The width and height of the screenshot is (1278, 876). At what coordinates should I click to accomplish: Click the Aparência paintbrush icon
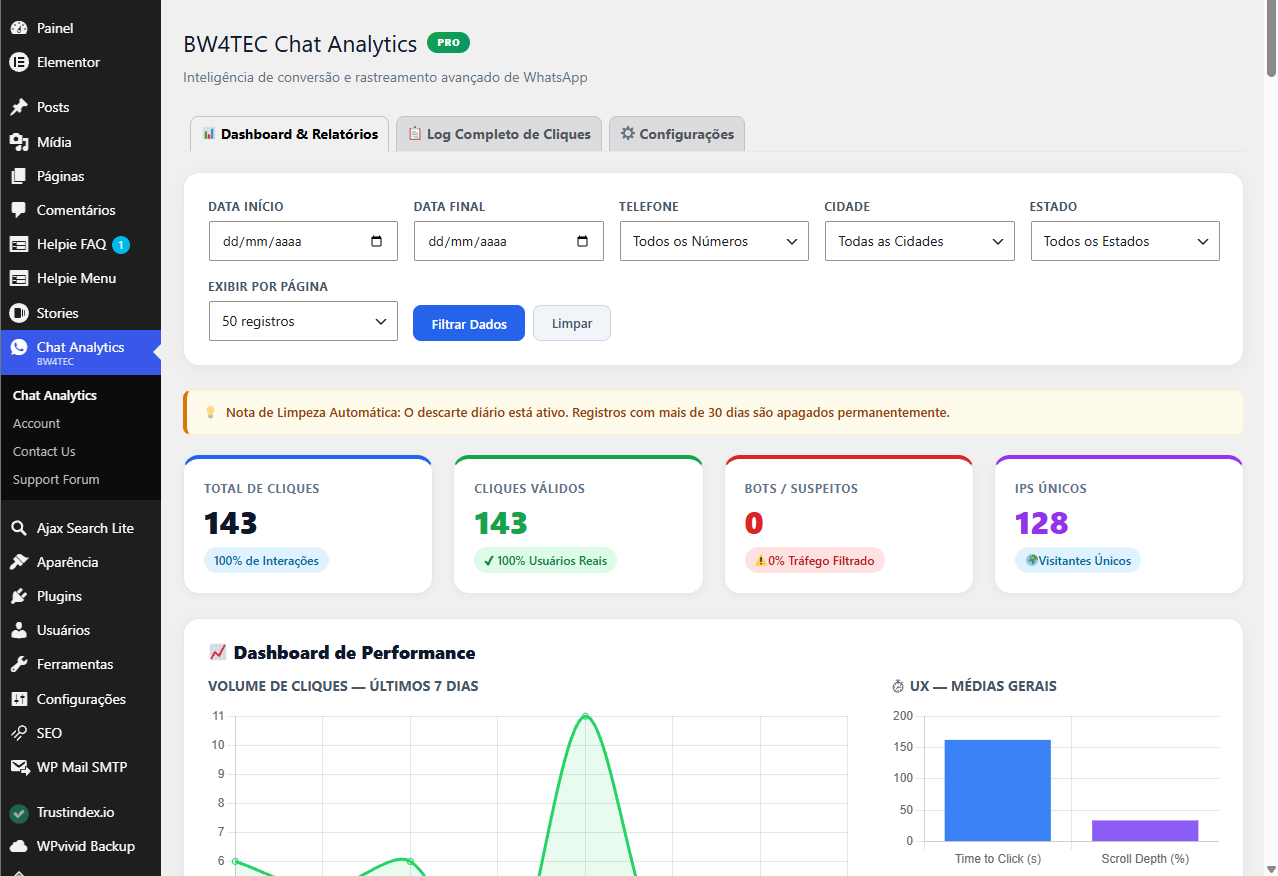[19, 562]
